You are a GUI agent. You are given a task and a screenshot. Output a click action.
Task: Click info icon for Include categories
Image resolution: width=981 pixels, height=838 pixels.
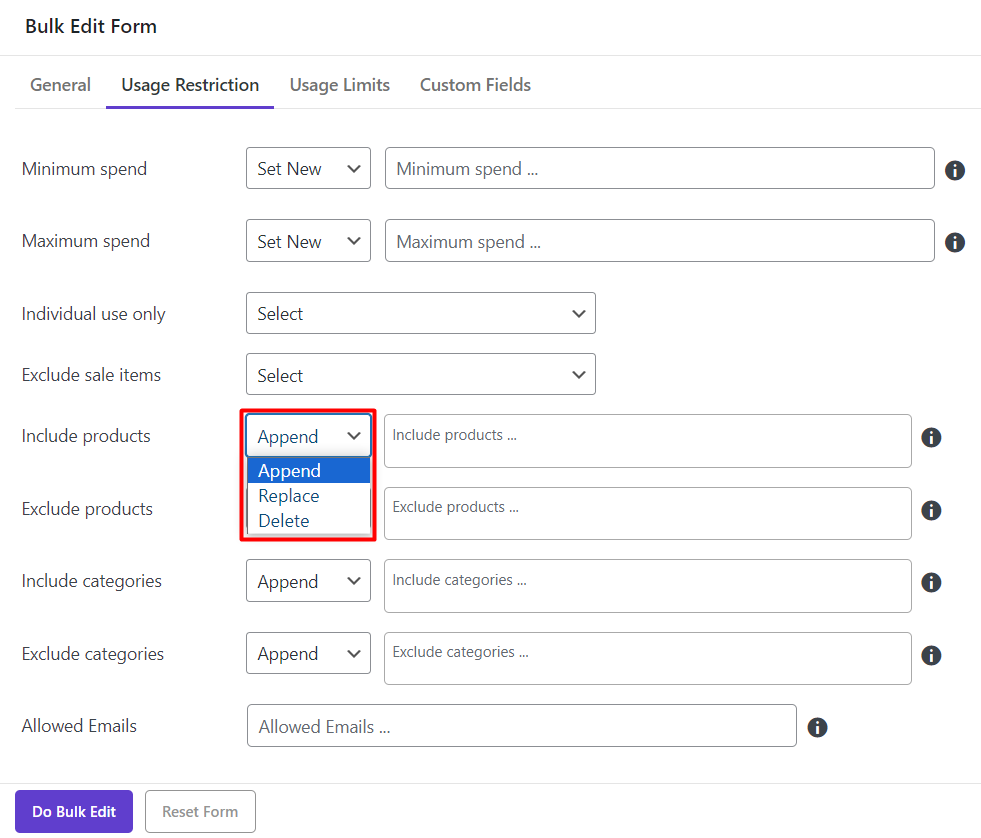[x=931, y=582]
